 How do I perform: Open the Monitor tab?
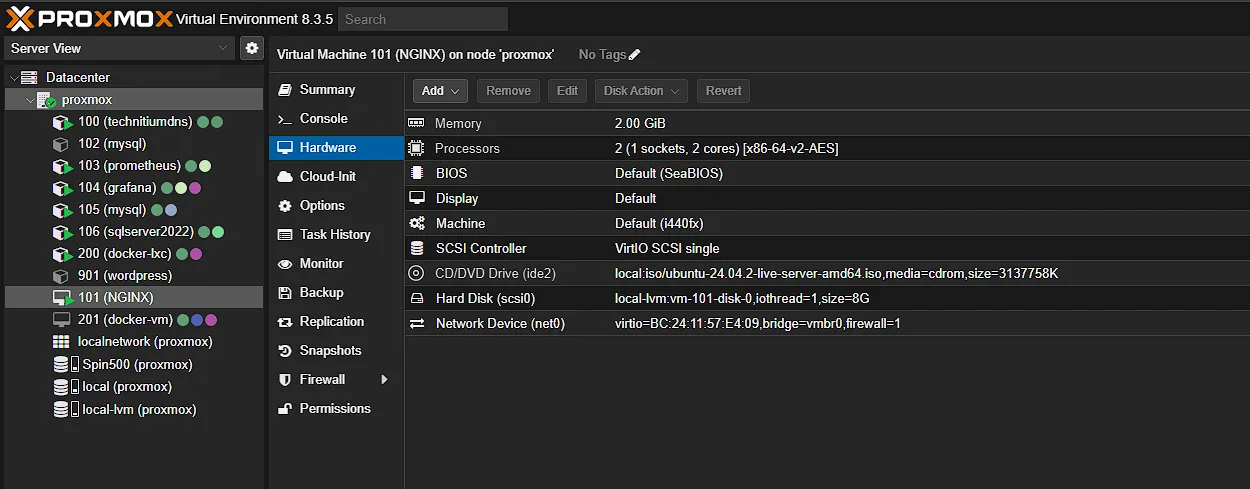(336, 263)
